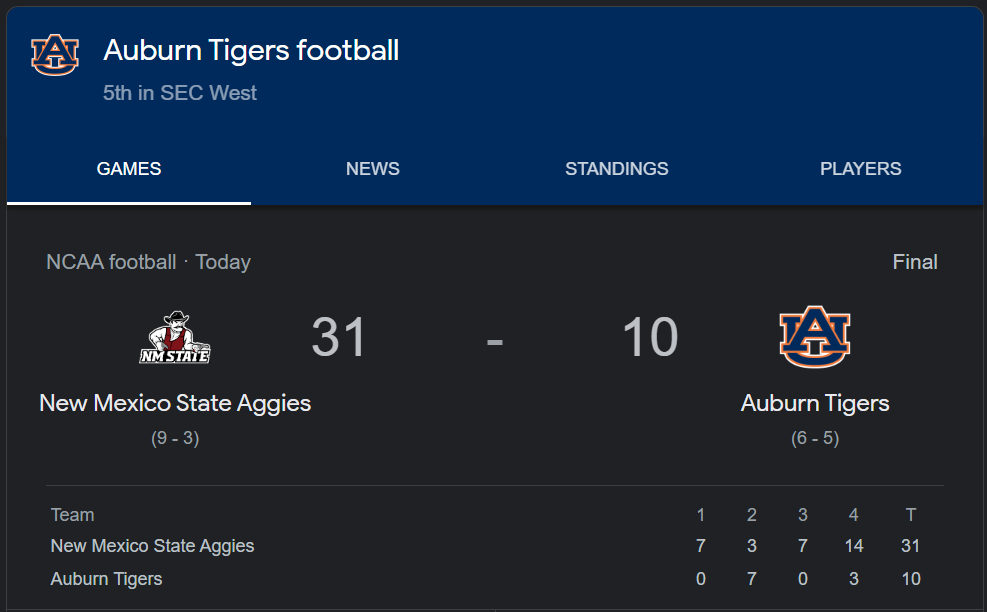Click the 5th in SEC West subtitle
Image resolution: width=987 pixels, height=612 pixels.
pos(180,93)
